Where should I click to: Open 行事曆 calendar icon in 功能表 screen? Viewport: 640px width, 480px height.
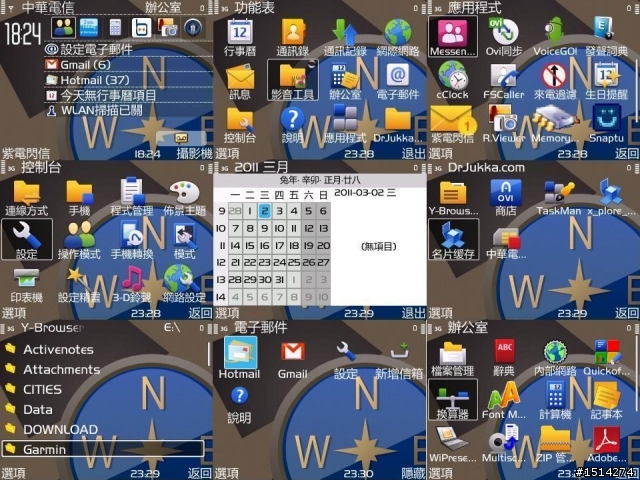[240, 31]
